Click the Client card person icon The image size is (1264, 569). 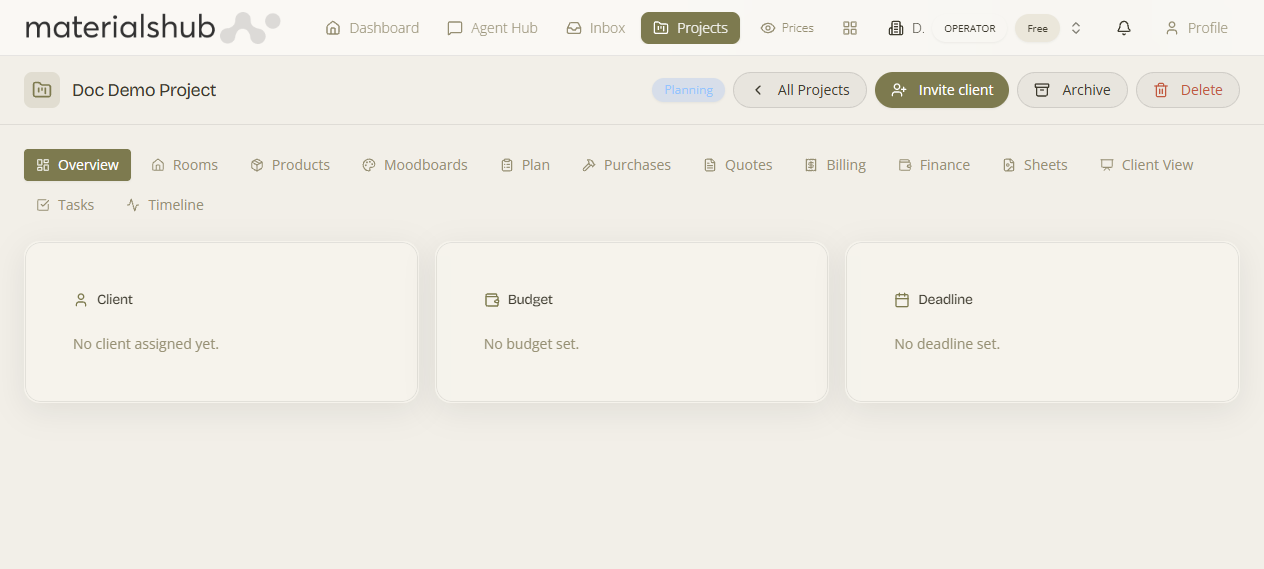point(81,300)
